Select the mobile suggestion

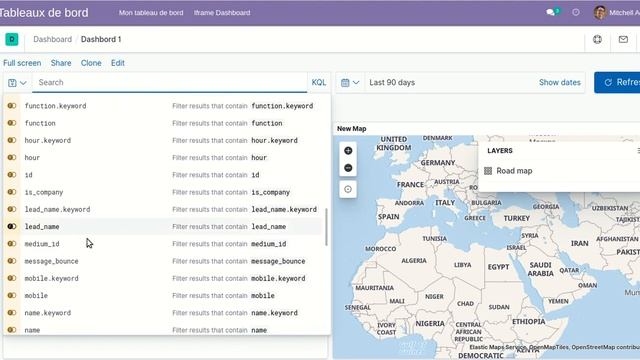coord(164,295)
